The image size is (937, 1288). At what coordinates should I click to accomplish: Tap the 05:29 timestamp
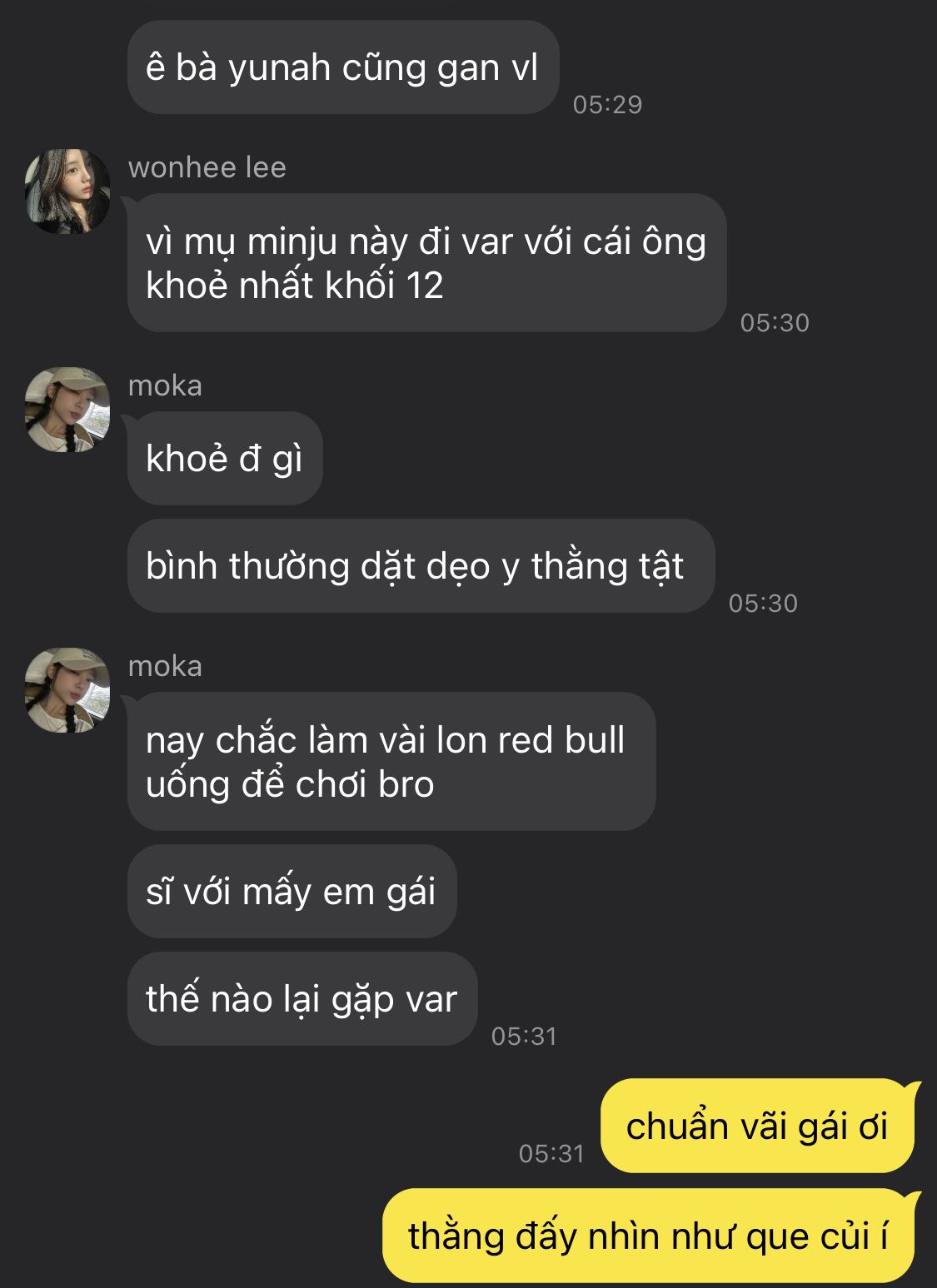(607, 104)
